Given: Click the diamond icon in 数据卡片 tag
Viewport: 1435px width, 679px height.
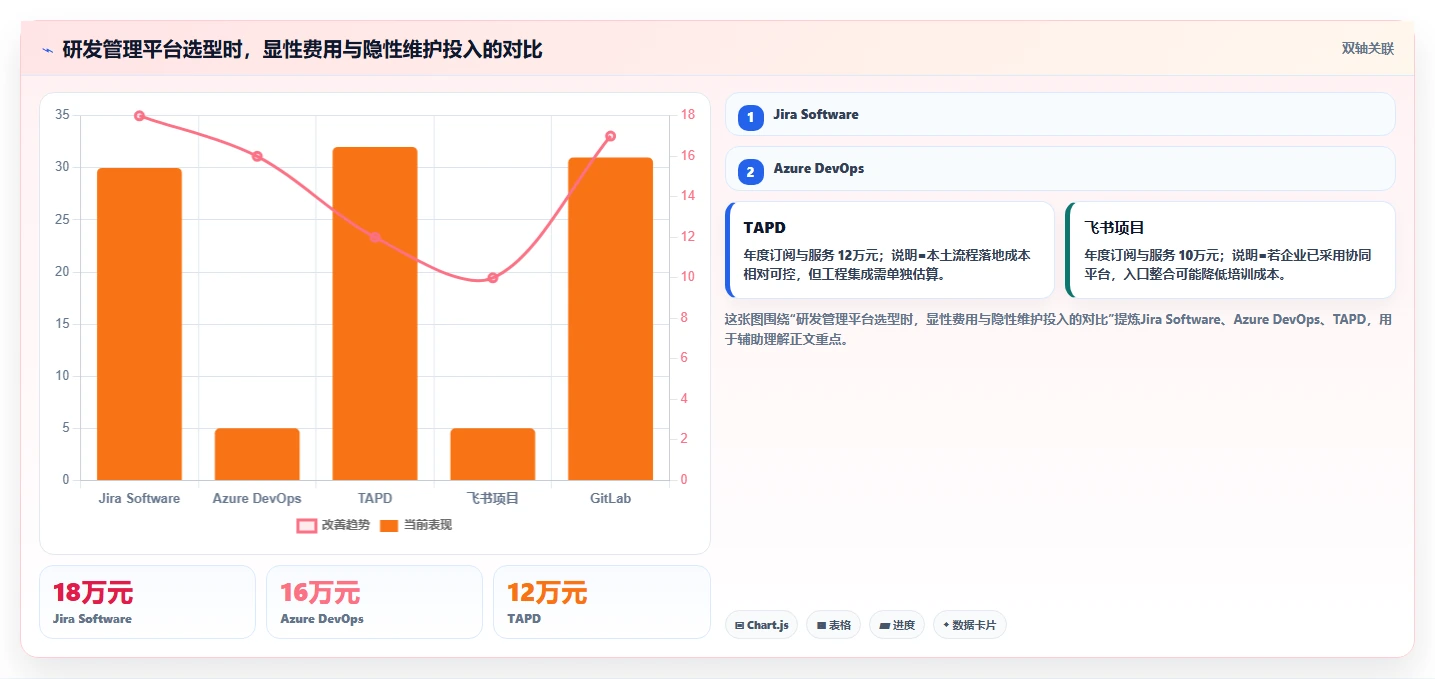Looking at the screenshot, I should coord(946,625).
